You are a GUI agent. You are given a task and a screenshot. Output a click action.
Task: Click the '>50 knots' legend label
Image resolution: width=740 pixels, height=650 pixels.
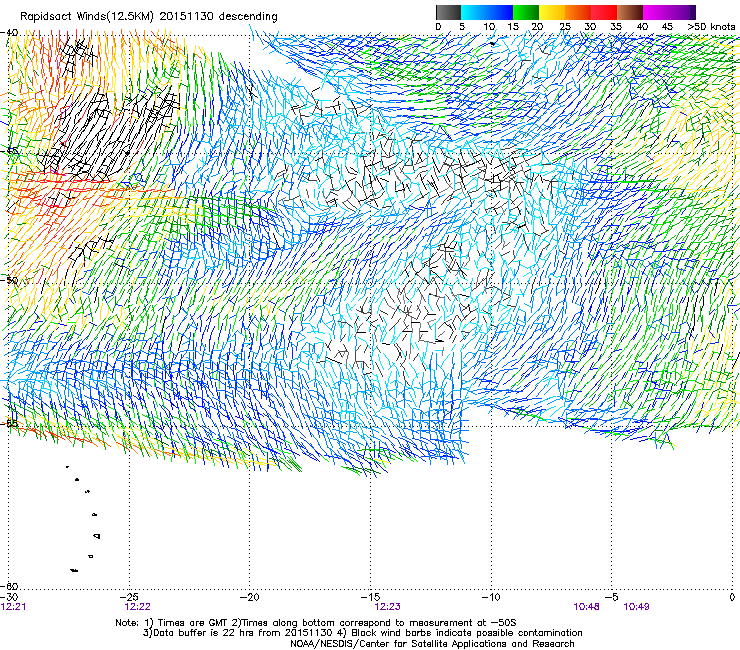711,27
